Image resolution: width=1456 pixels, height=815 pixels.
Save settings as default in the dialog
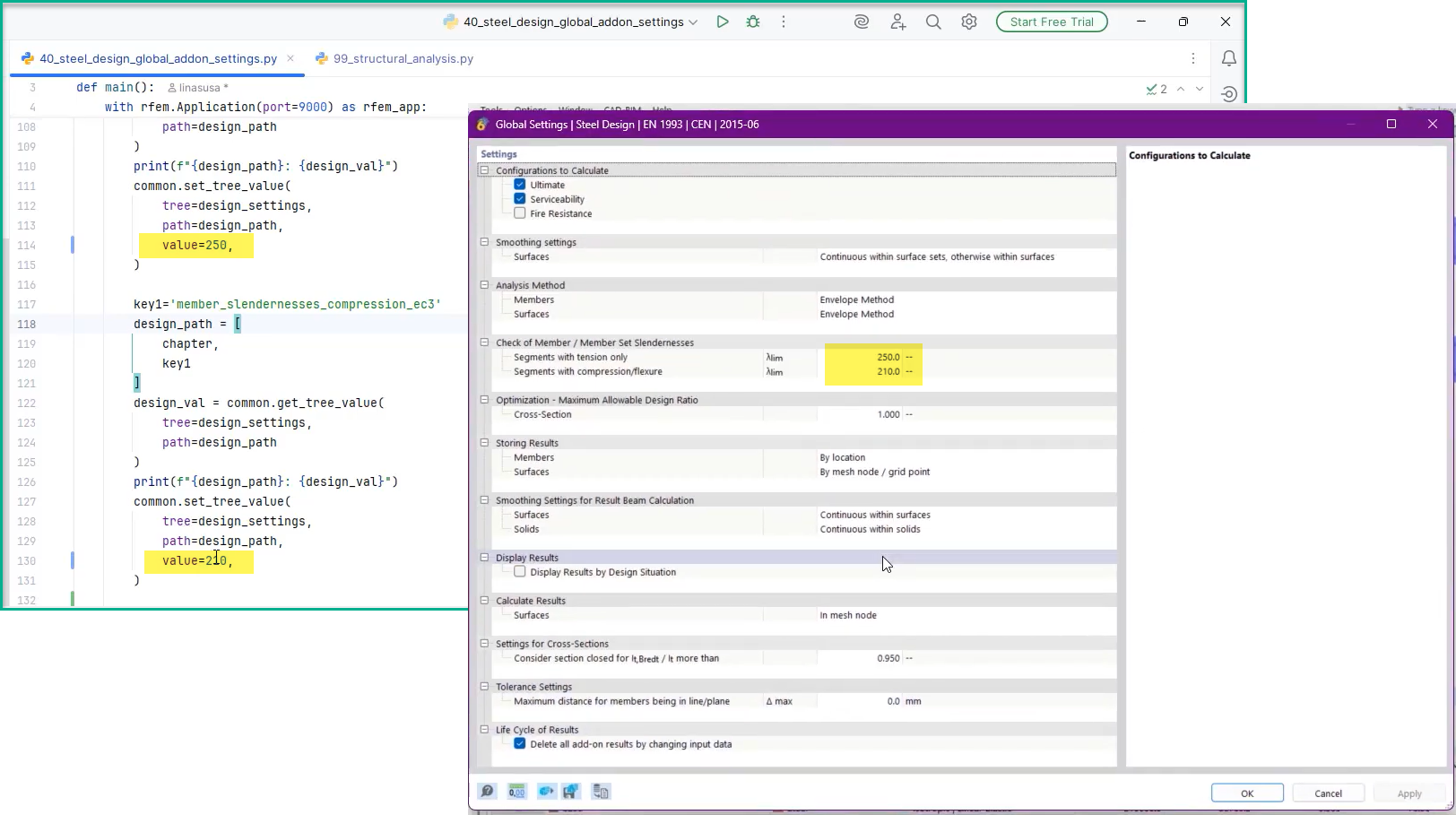click(x=571, y=791)
